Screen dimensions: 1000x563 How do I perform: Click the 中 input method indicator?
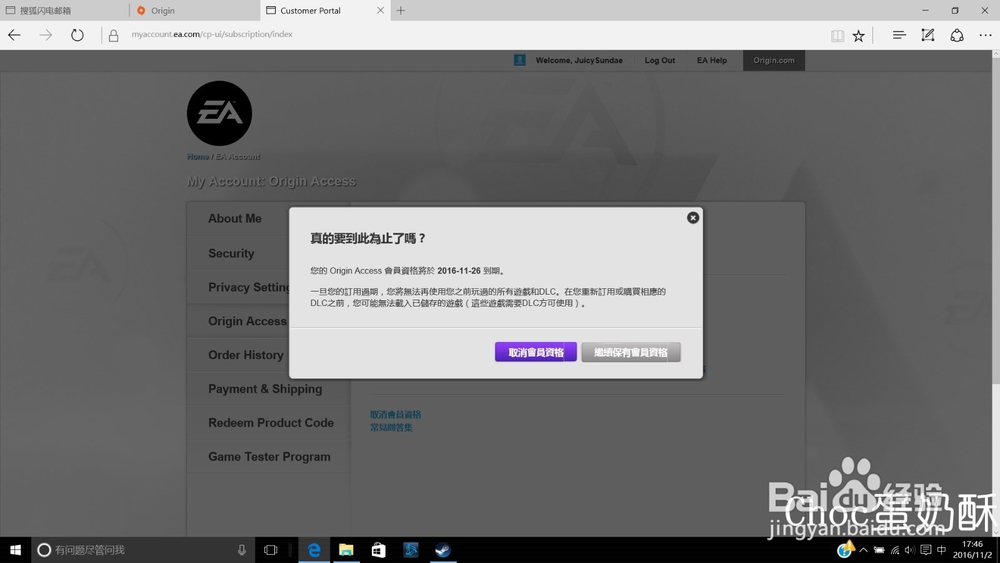[941, 550]
